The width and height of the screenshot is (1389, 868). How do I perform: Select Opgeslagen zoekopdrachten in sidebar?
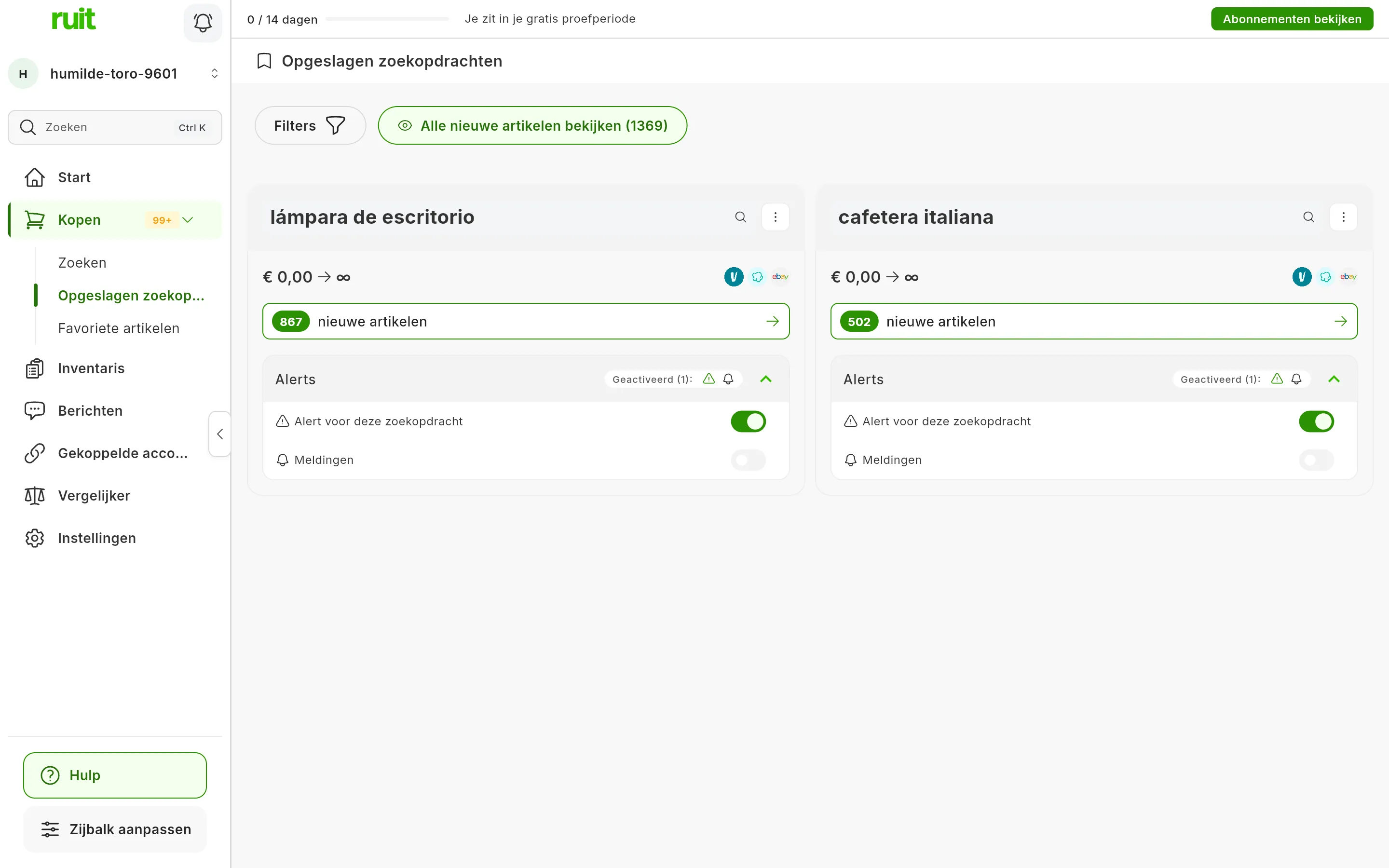point(131,296)
